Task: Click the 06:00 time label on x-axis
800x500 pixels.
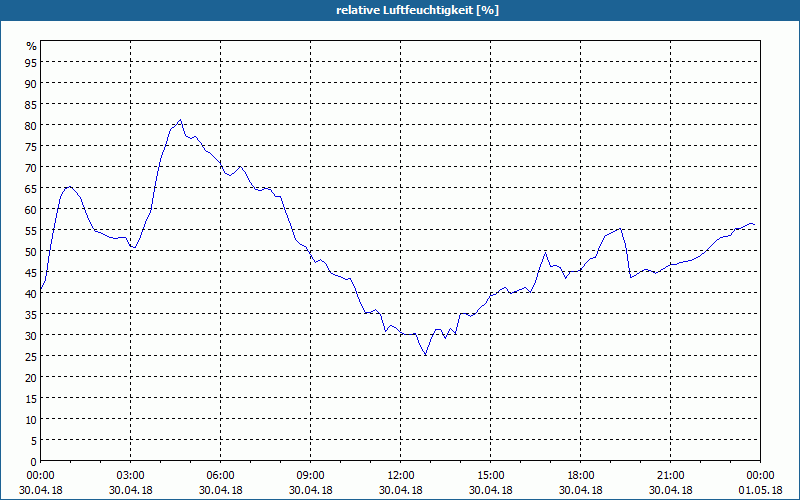Action: 220,476
